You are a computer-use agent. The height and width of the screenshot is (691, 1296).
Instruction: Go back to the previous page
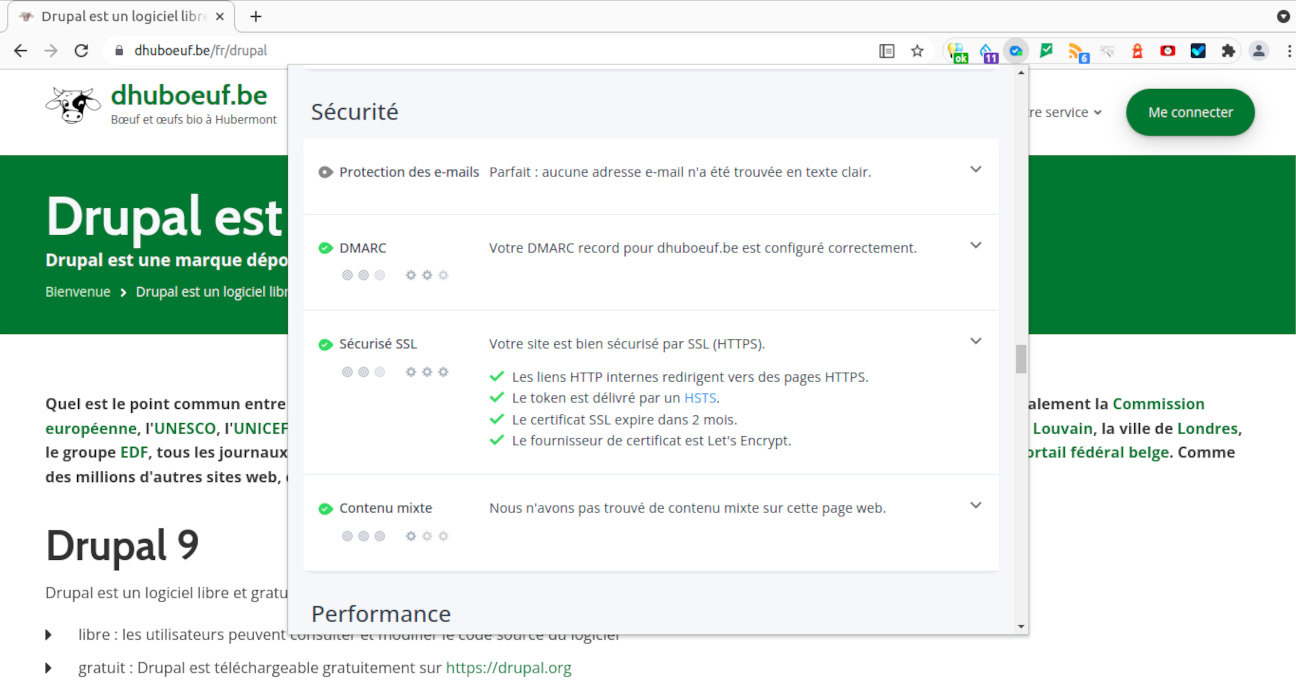coord(20,51)
